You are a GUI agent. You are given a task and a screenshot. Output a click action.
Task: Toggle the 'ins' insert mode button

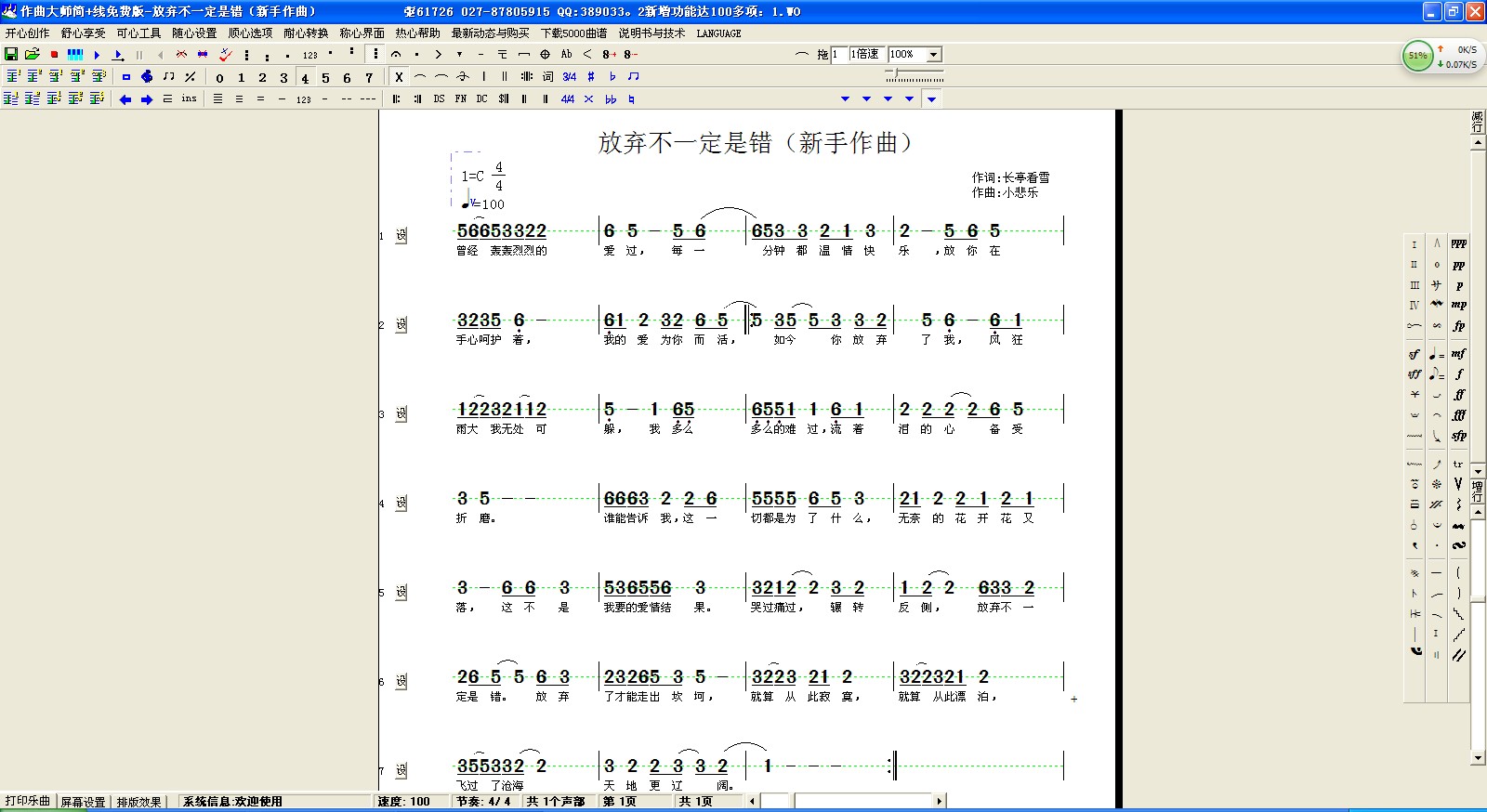coord(189,99)
